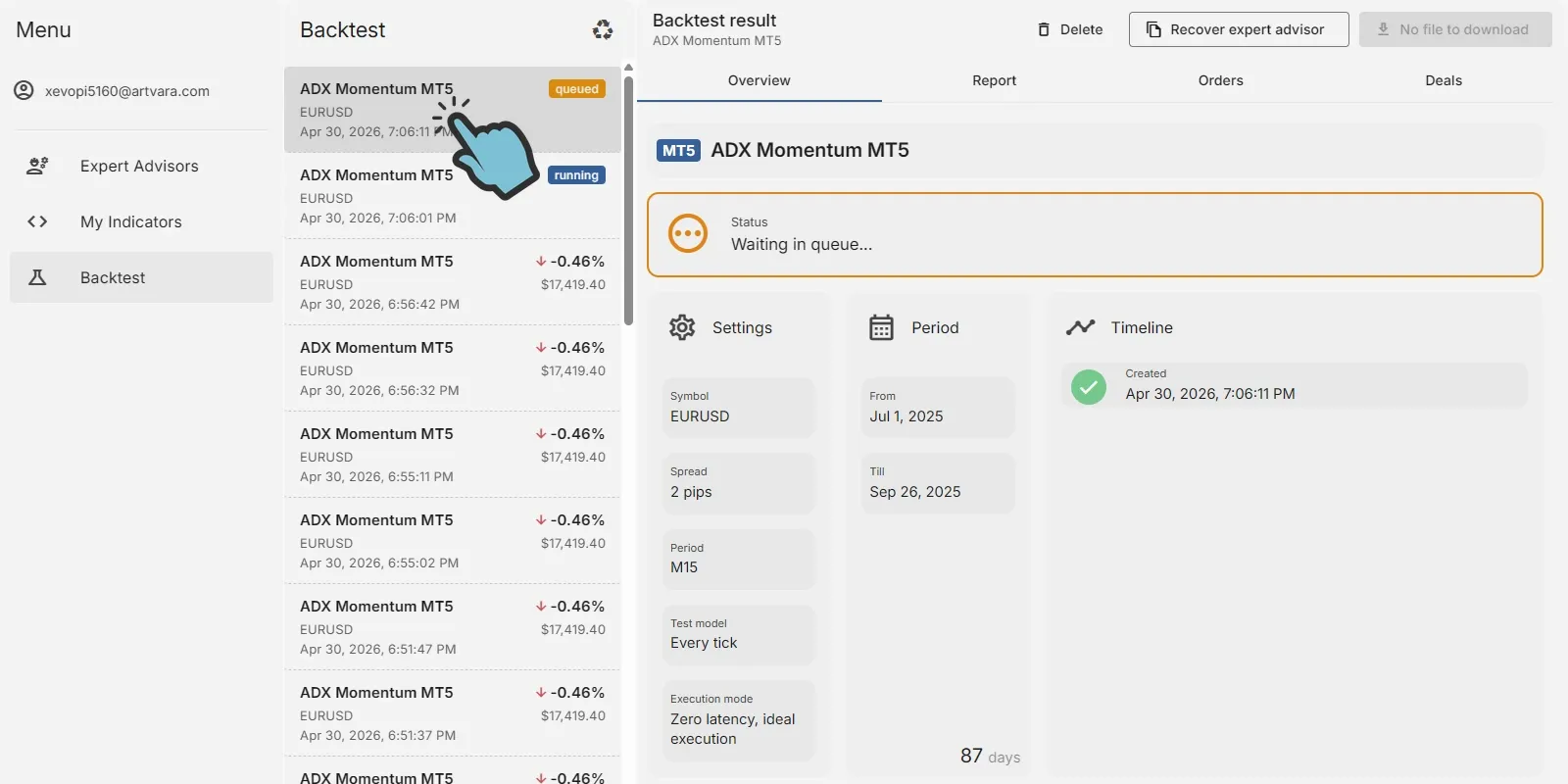
Task: Open the Overview tab
Action: [759, 80]
